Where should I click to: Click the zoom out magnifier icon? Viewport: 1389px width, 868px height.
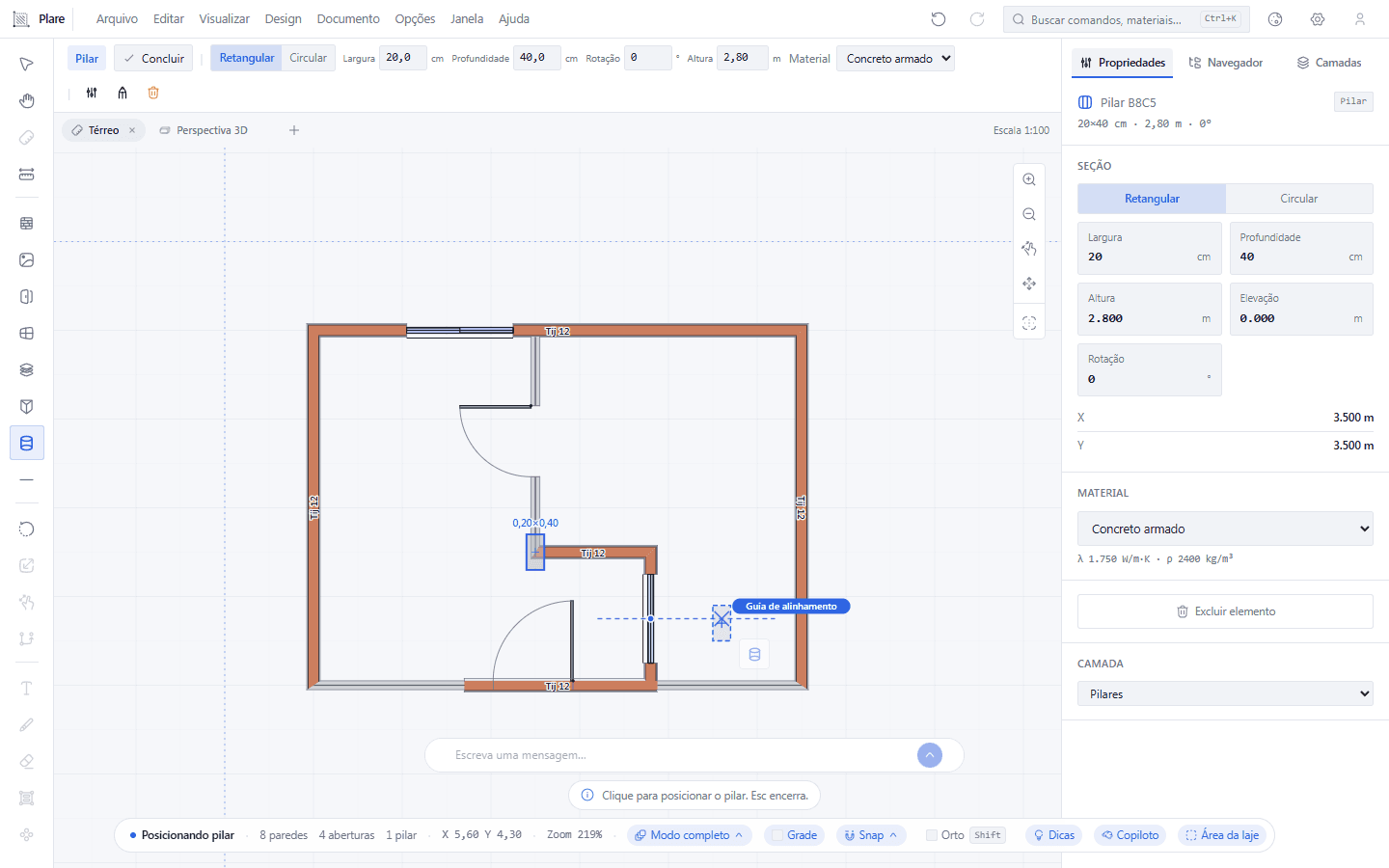click(x=1029, y=214)
